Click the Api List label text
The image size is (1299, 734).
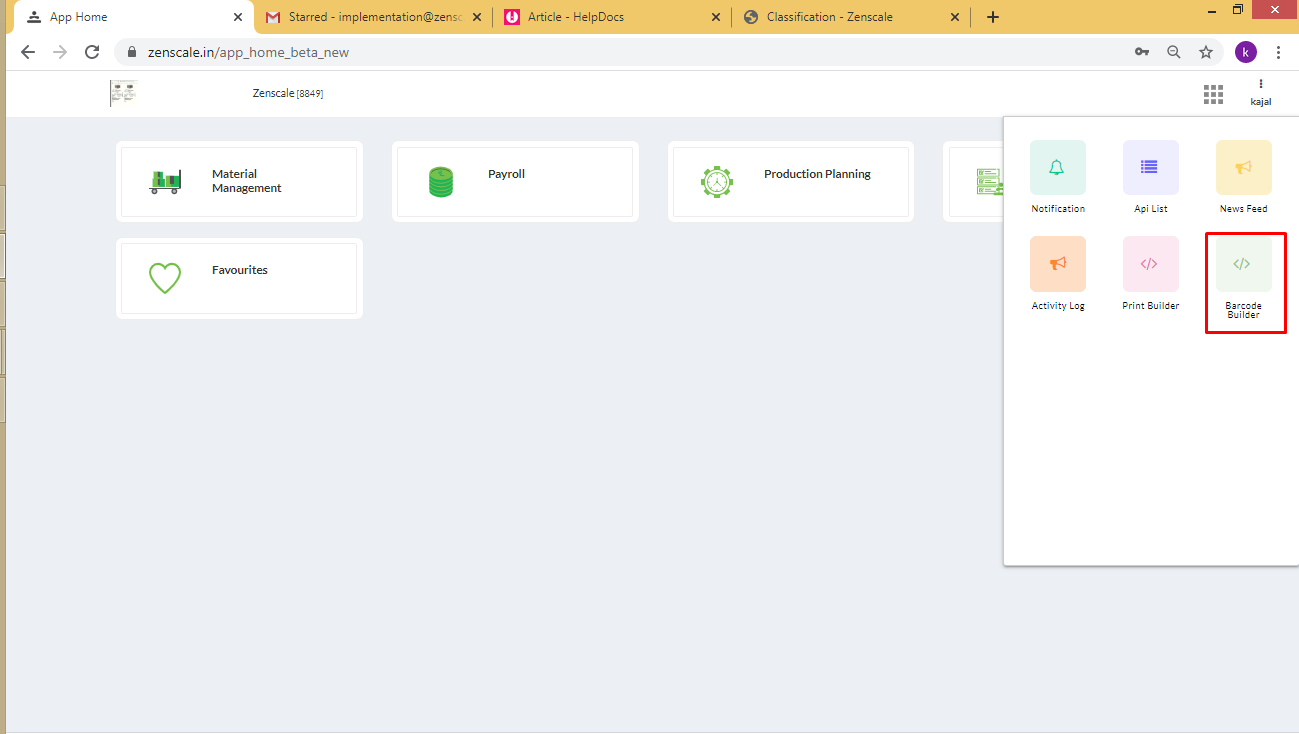click(1150, 209)
